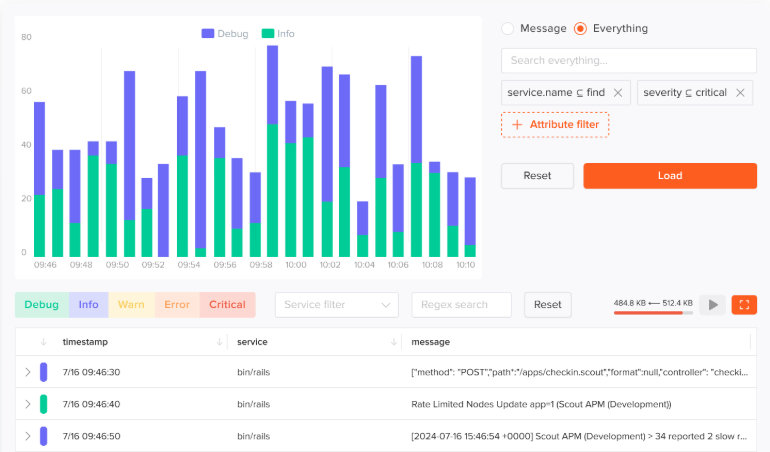Open the Service filter dropdown
Image resolution: width=770 pixels, height=452 pixels.
337,305
